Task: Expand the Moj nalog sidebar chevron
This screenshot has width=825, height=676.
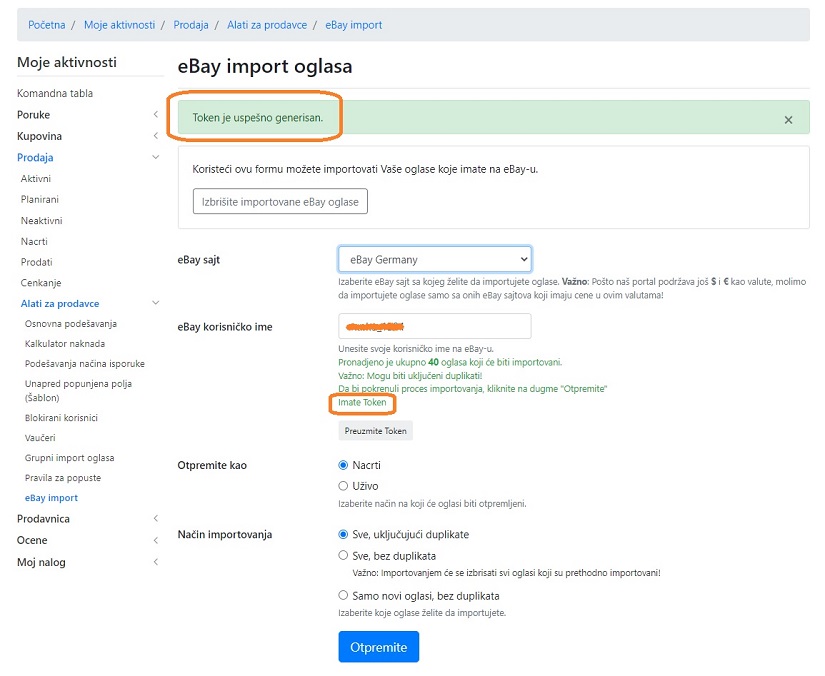Action: [x=156, y=562]
